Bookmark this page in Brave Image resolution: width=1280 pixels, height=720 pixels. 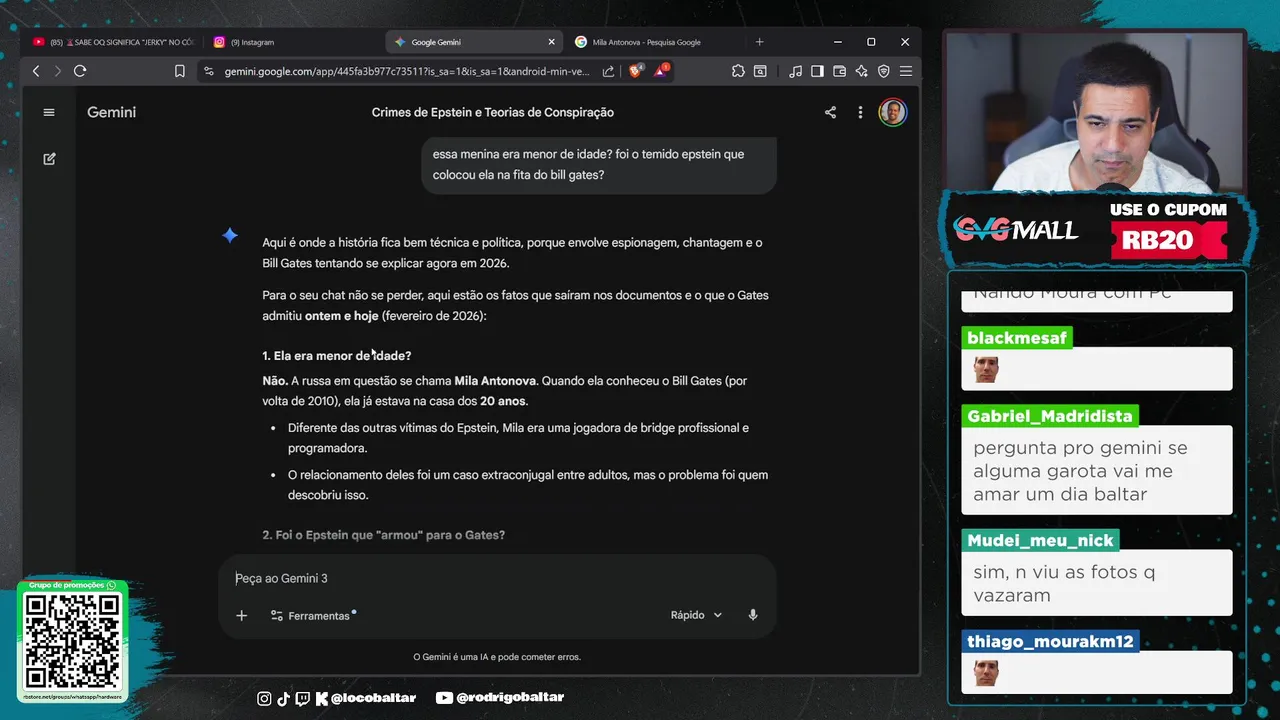click(x=180, y=71)
